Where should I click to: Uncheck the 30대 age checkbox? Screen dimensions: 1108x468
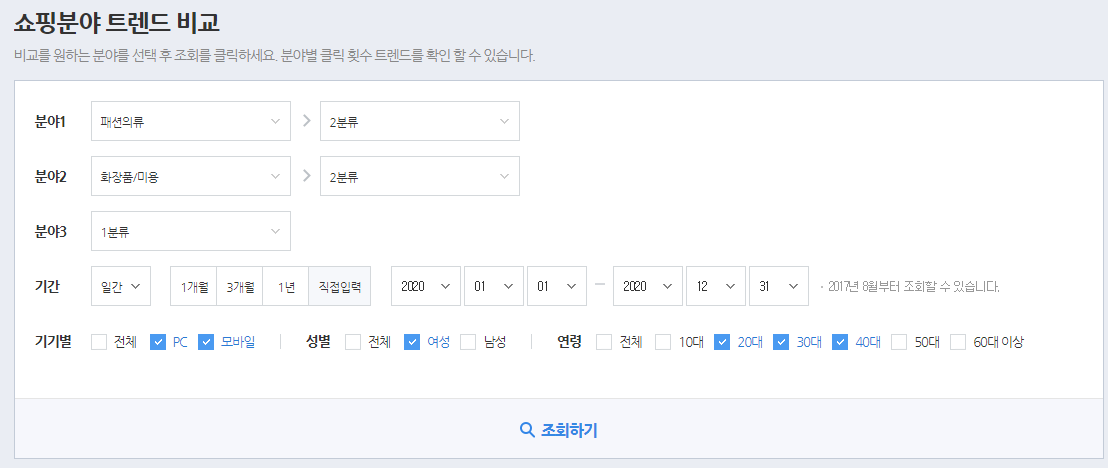point(781,342)
